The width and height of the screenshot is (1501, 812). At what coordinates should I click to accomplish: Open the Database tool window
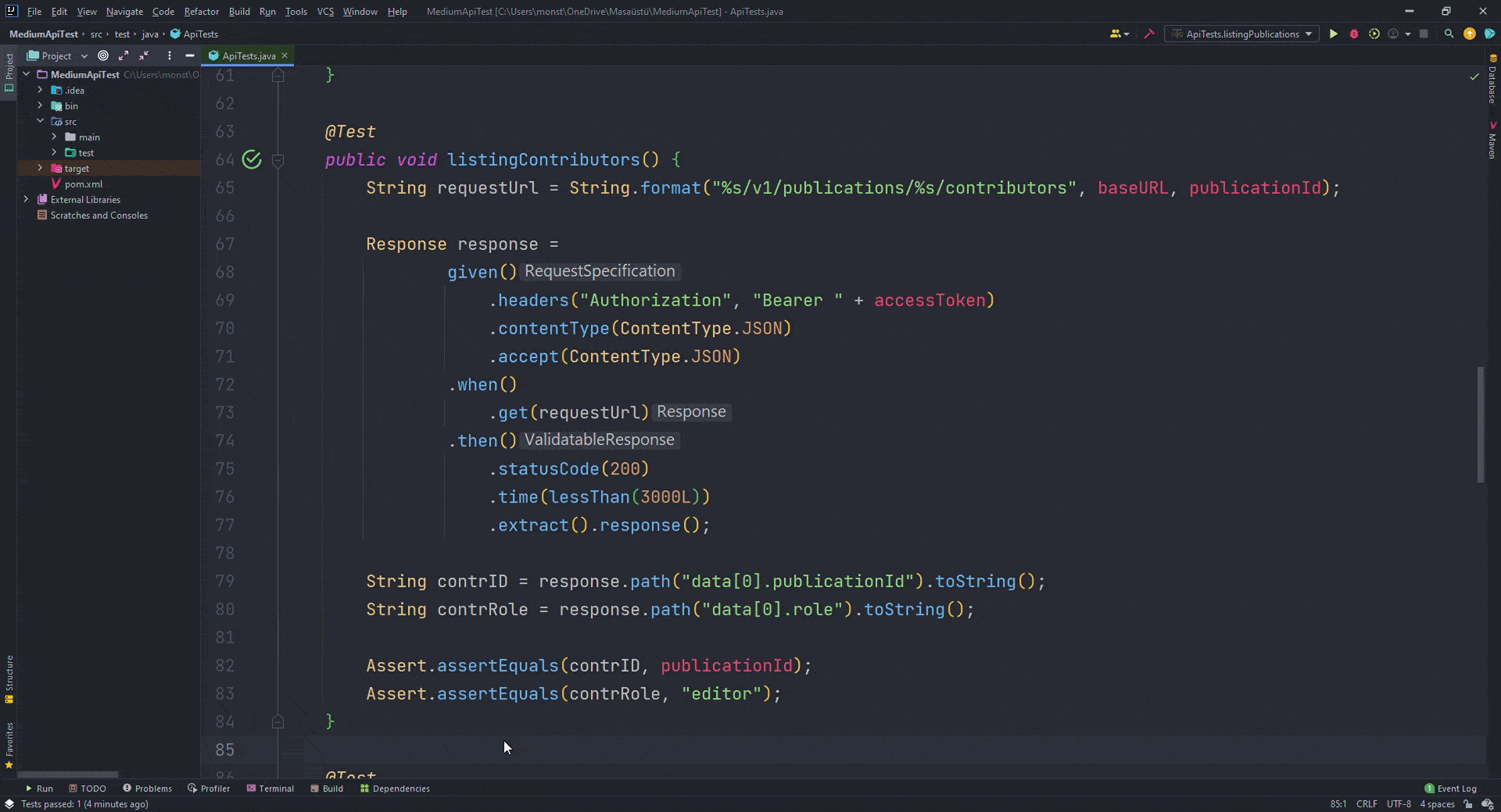[x=1492, y=79]
